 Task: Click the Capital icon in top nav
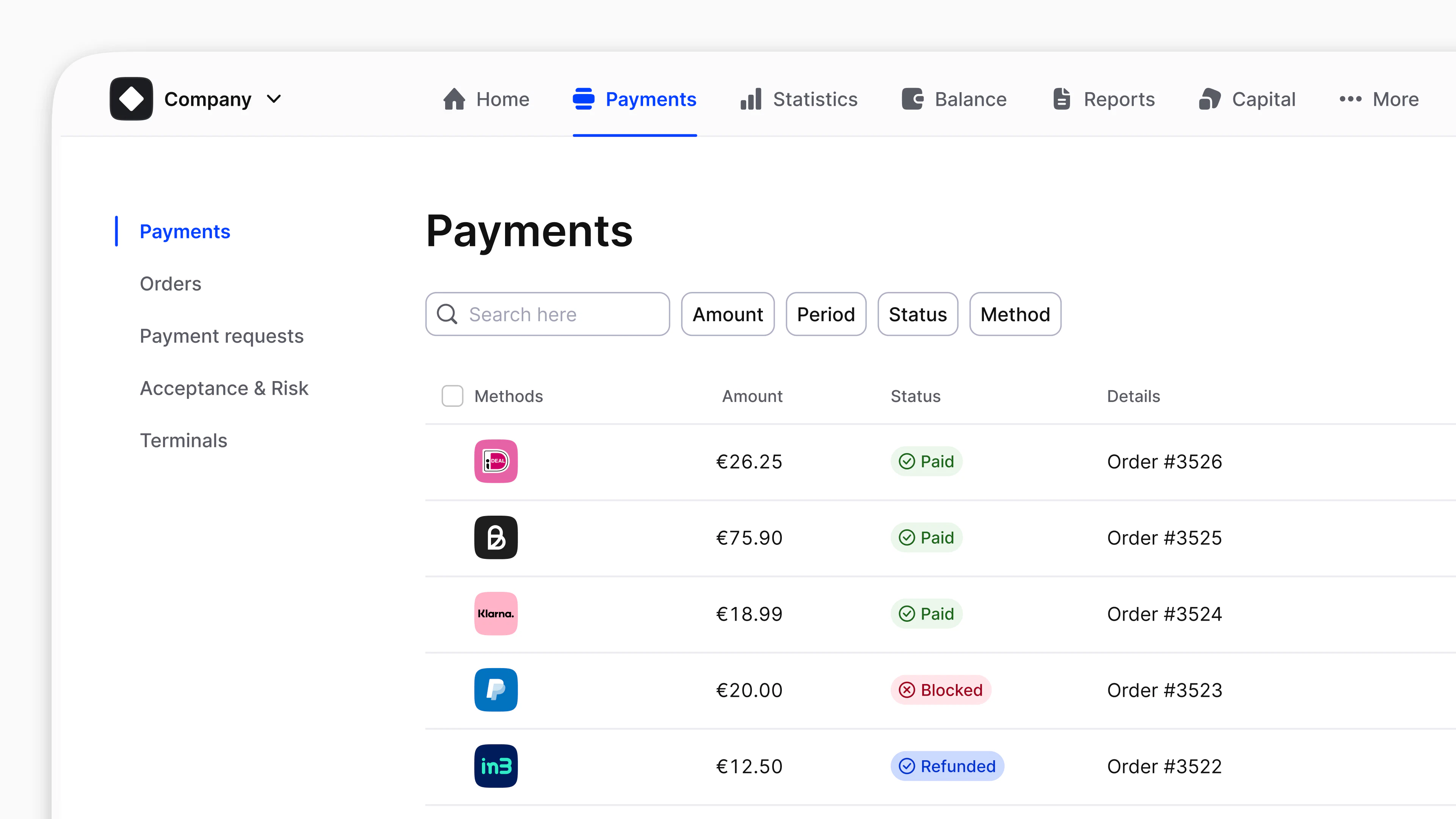click(x=1210, y=99)
